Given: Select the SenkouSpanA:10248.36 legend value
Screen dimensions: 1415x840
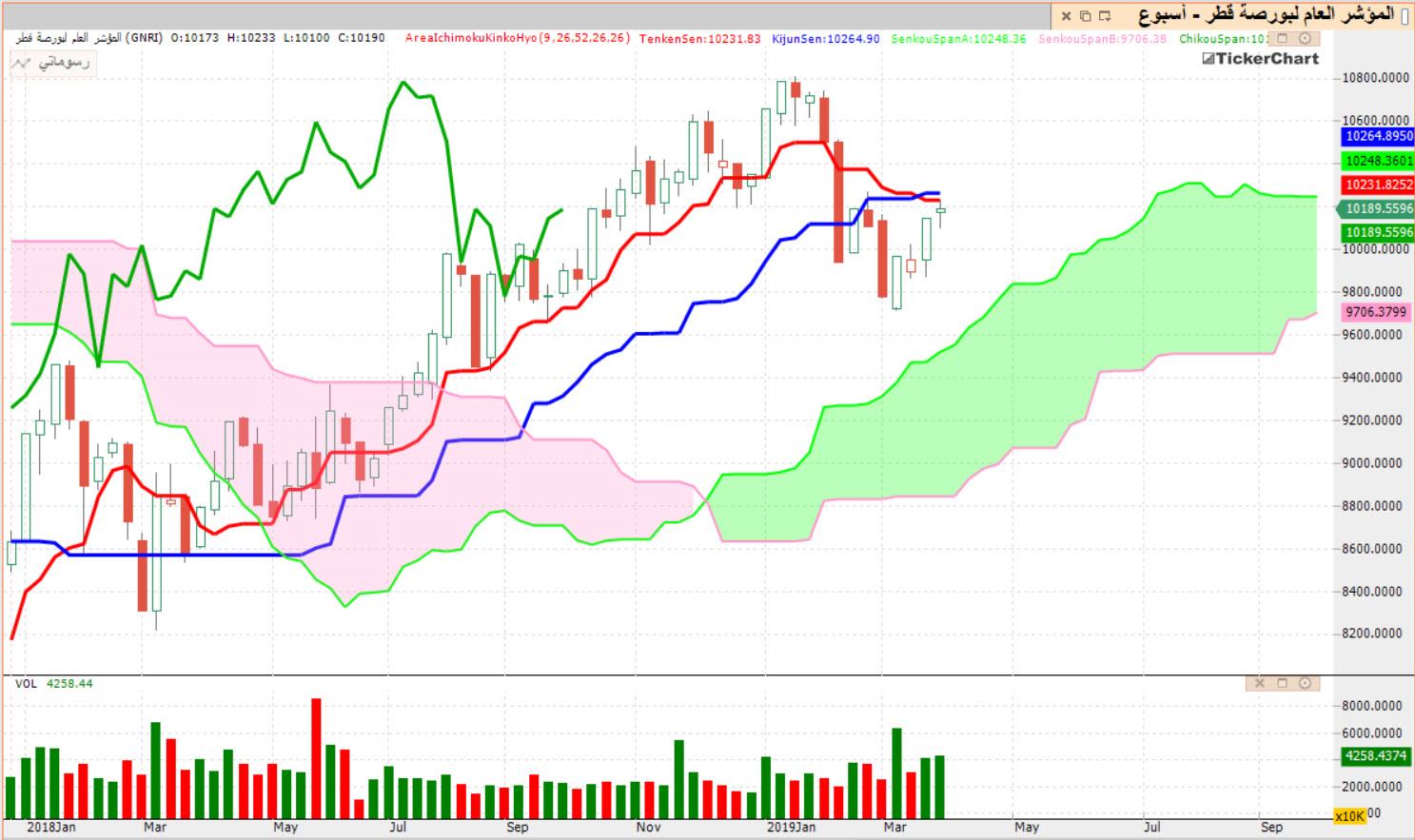Looking at the screenshot, I should [958, 39].
